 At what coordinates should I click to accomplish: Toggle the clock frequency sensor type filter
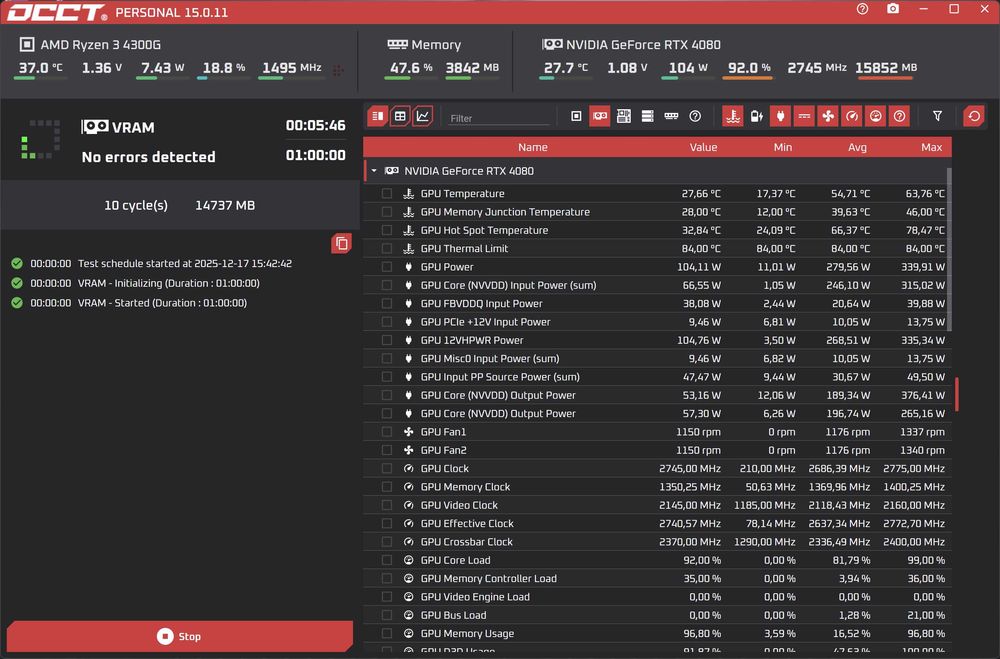[x=851, y=116]
